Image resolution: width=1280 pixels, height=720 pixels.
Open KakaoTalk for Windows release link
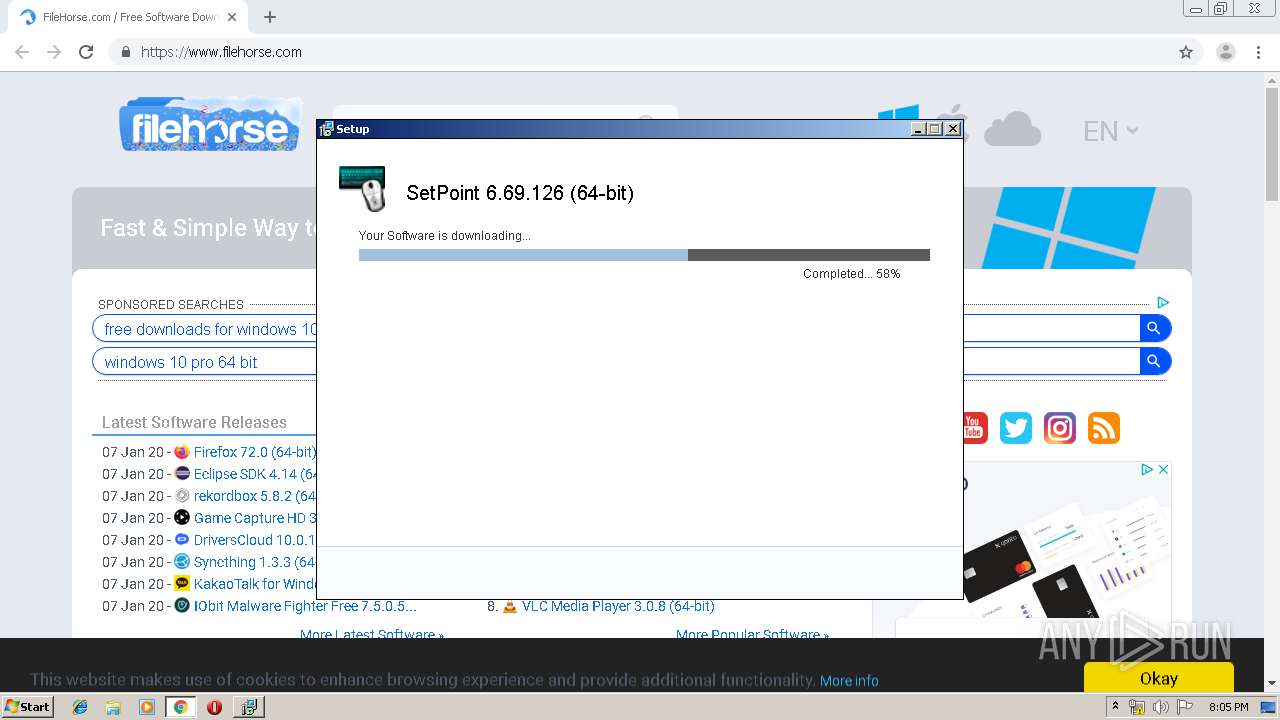[x=255, y=584]
